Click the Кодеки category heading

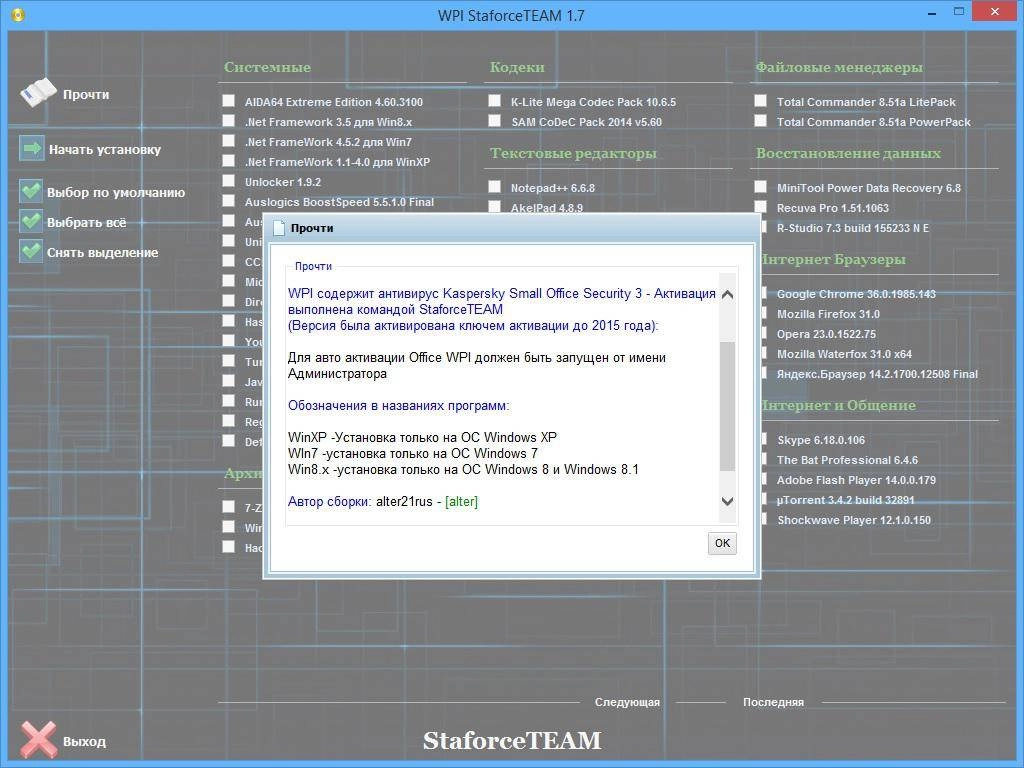(517, 67)
